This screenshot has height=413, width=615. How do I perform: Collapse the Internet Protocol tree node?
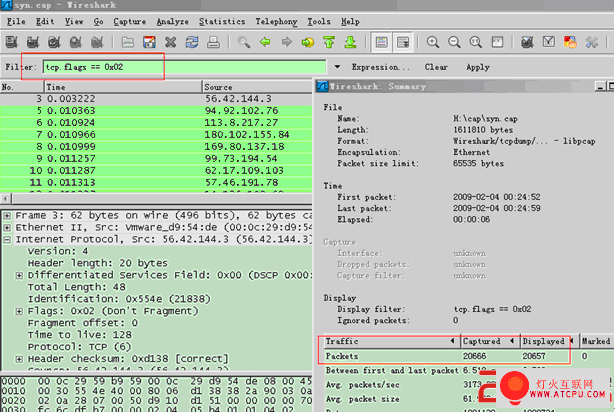(7, 239)
